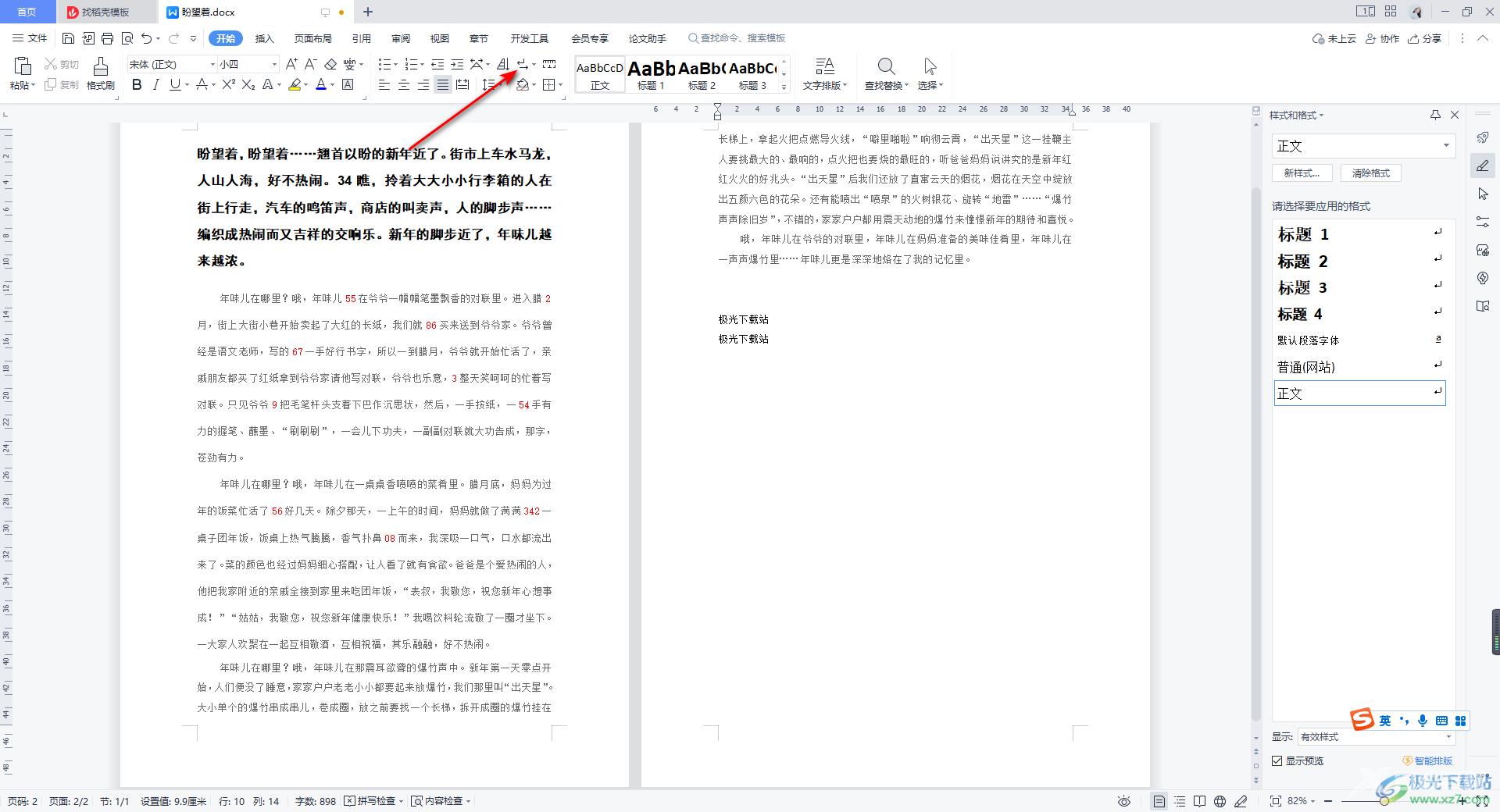Open Smart Layout link
This screenshot has height=812, width=1500.
tap(1428, 760)
